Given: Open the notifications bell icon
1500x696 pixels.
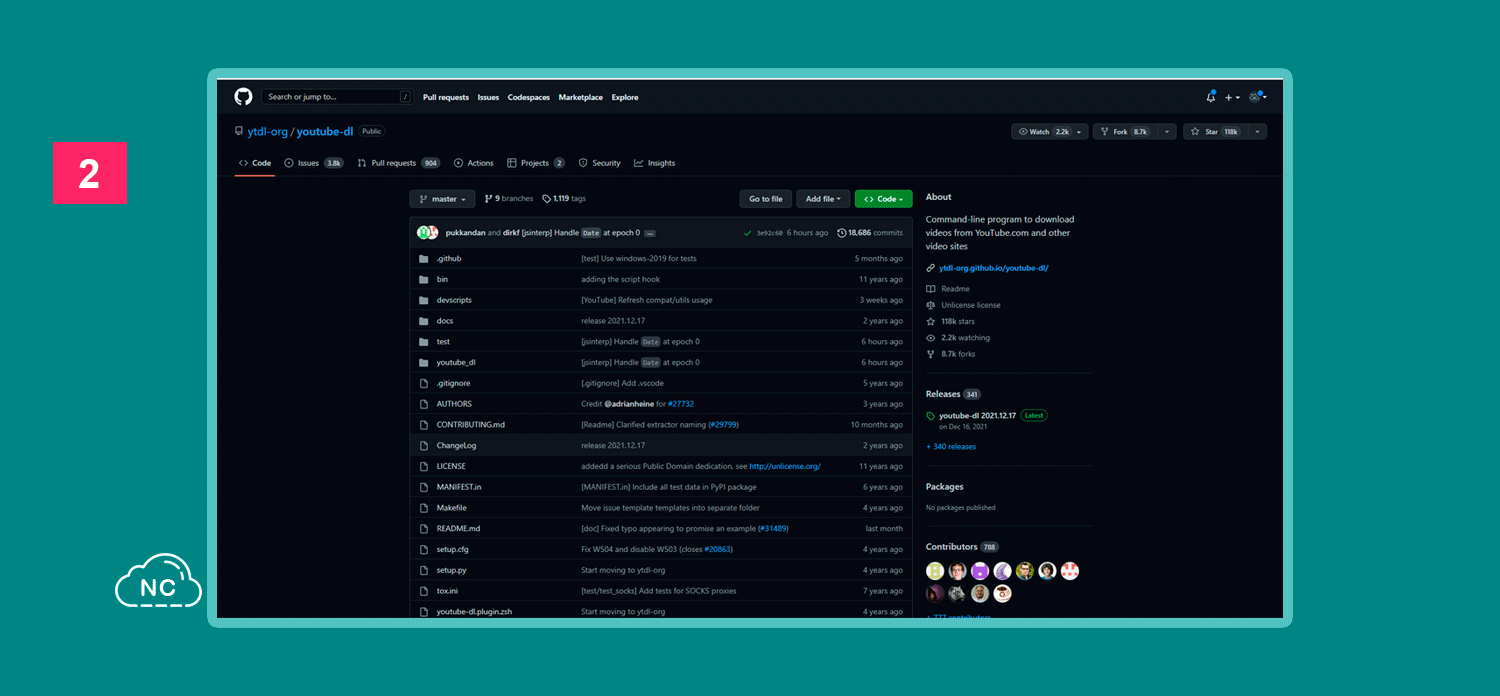Looking at the screenshot, I should click(x=1211, y=97).
